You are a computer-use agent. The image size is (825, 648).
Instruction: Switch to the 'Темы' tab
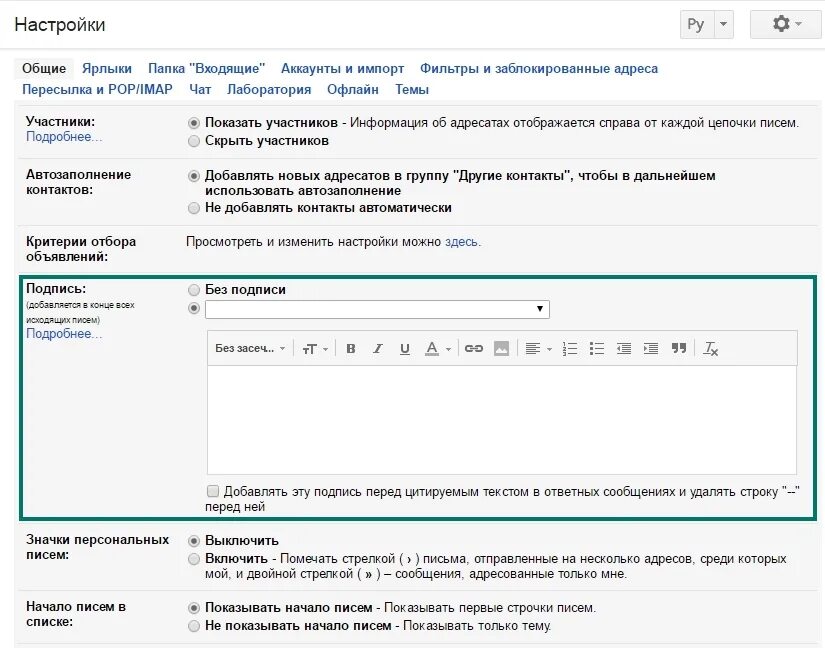[x=412, y=89]
